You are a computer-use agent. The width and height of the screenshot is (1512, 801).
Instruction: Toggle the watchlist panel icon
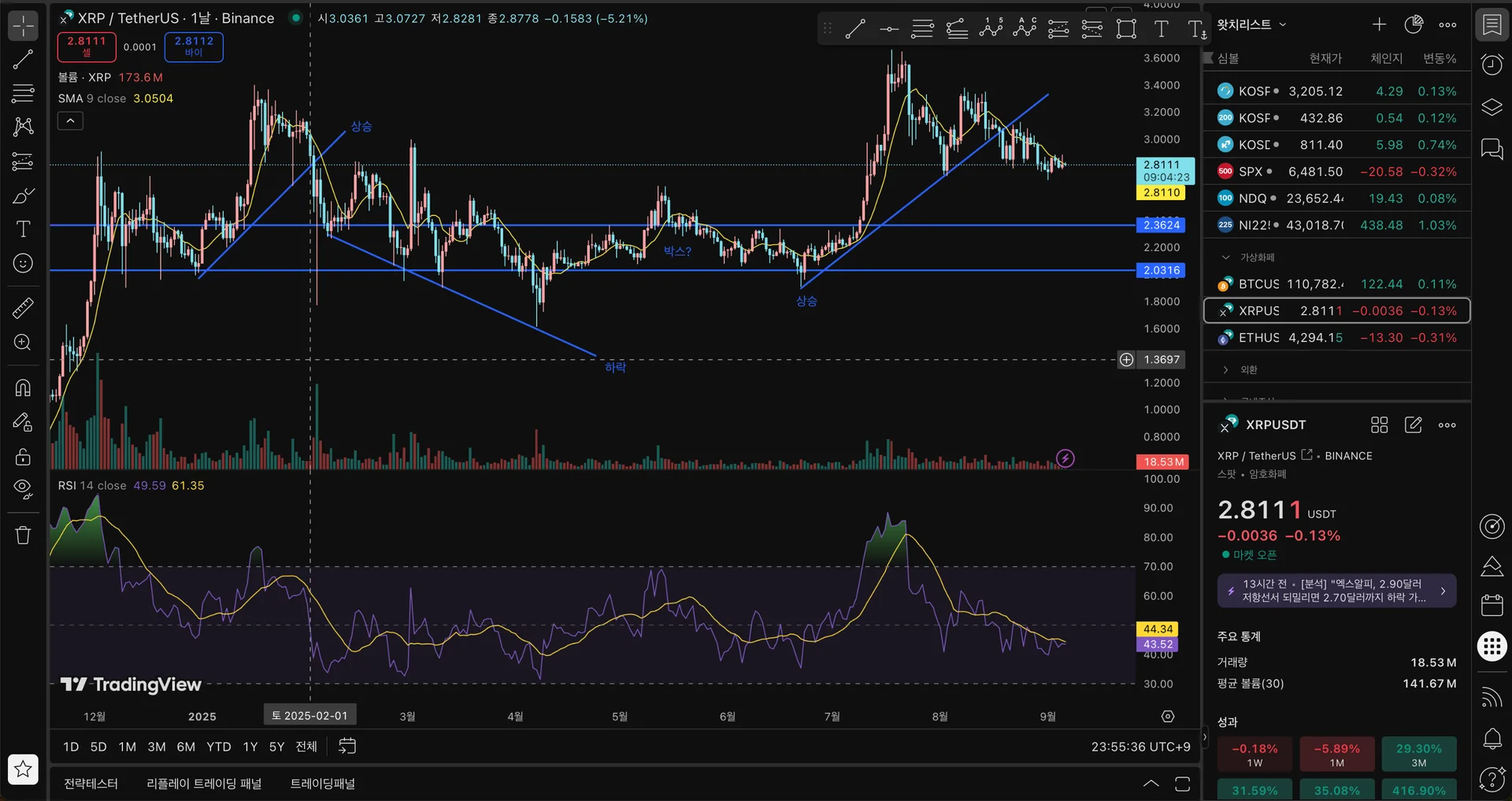[x=1492, y=24]
